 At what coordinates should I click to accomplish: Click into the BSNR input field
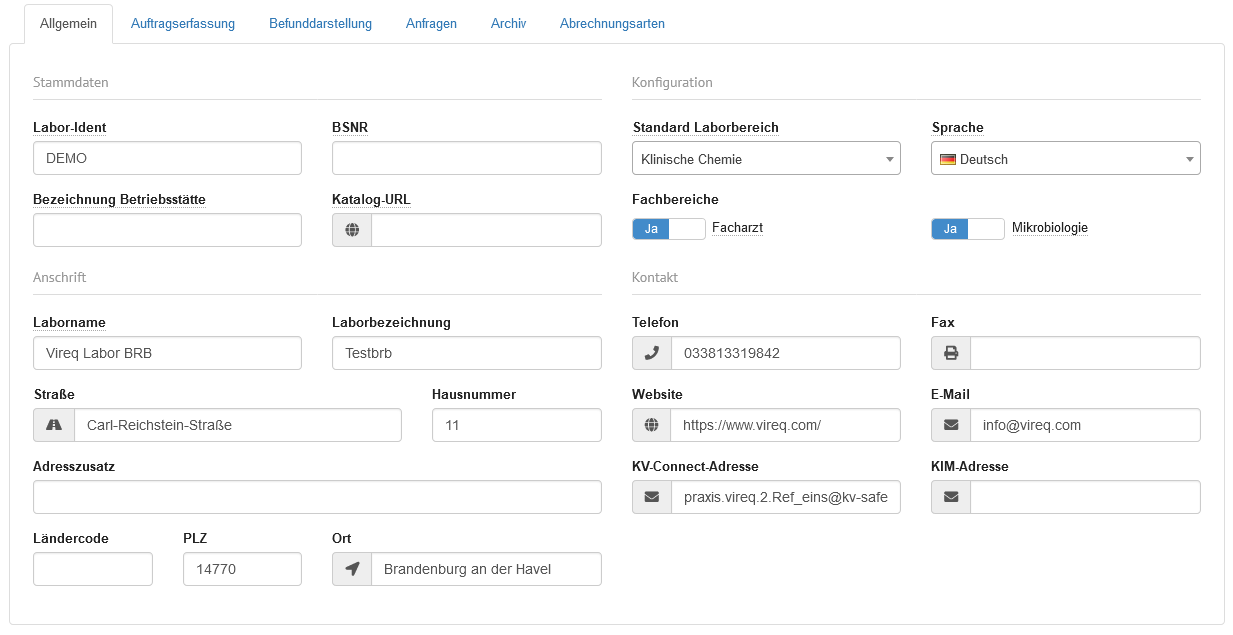pos(466,158)
